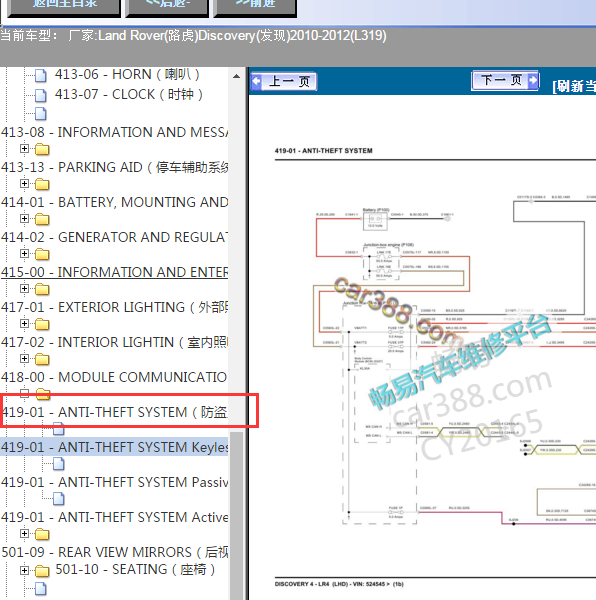
Task: Click the 当前车型 Land Rover Discovery label
Action: 193,36
